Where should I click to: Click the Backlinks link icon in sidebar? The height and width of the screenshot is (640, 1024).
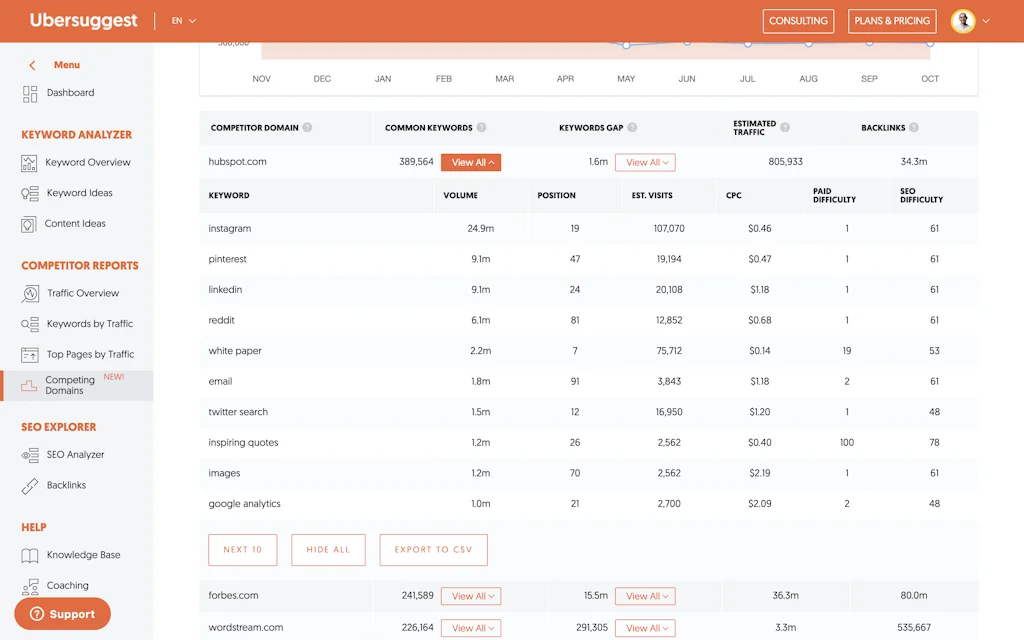coord(29,486)
